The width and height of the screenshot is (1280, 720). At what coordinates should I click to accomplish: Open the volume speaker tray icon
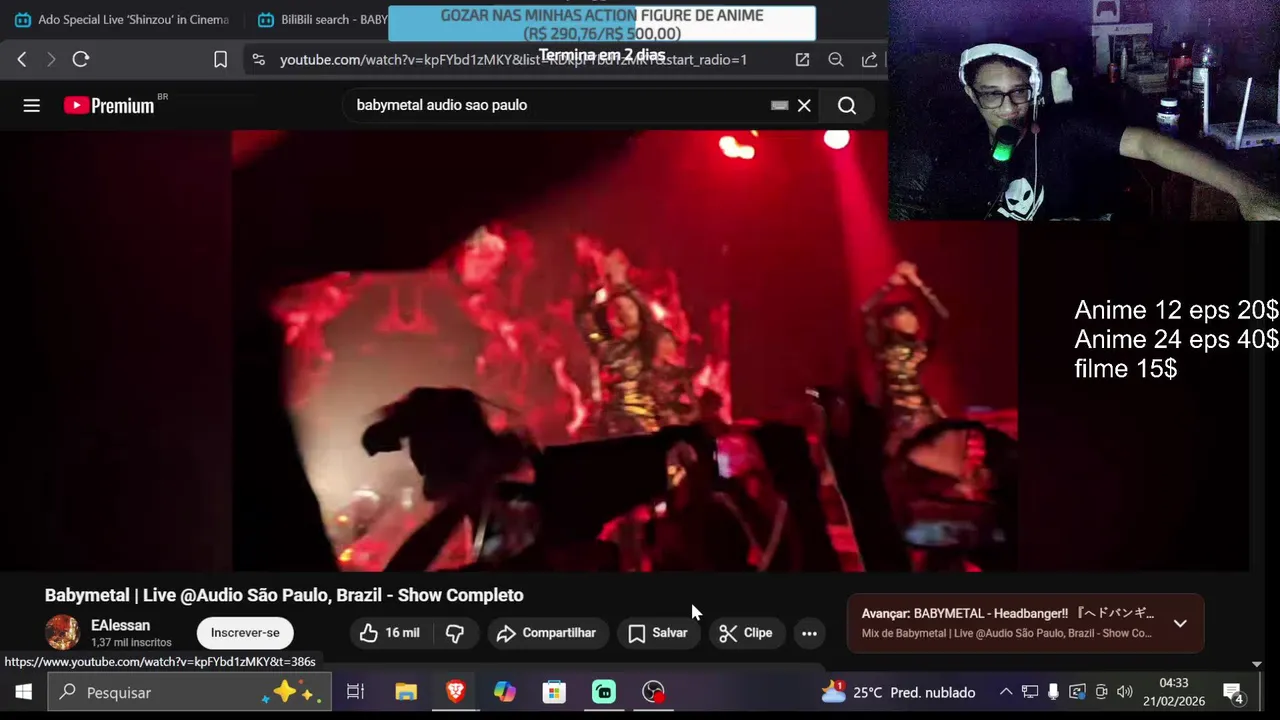point(1125,692)
